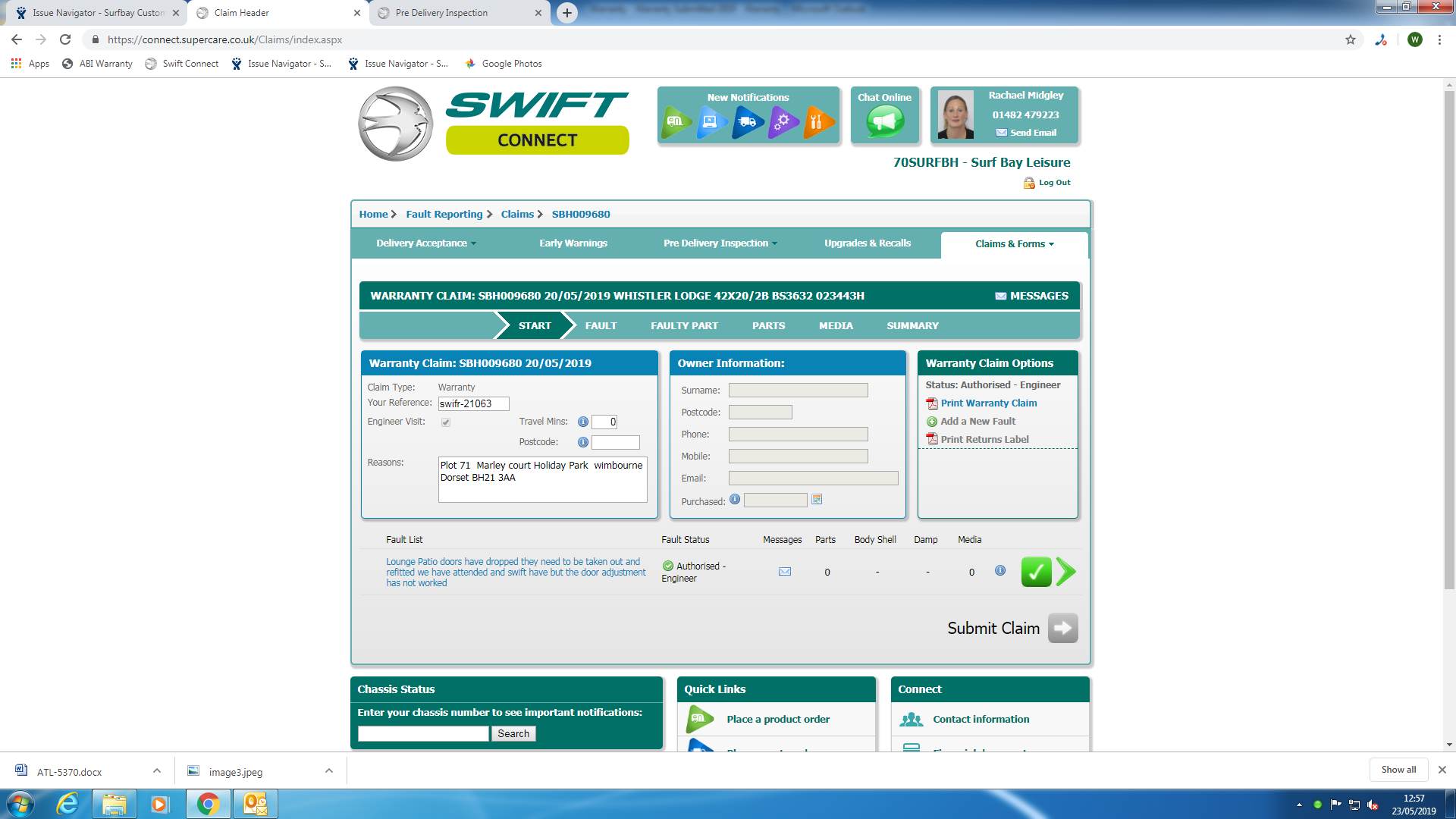Open the Claims & Forms dropdown
The width and height of the screenshot is (1456, 819).
coord(1014,244)
